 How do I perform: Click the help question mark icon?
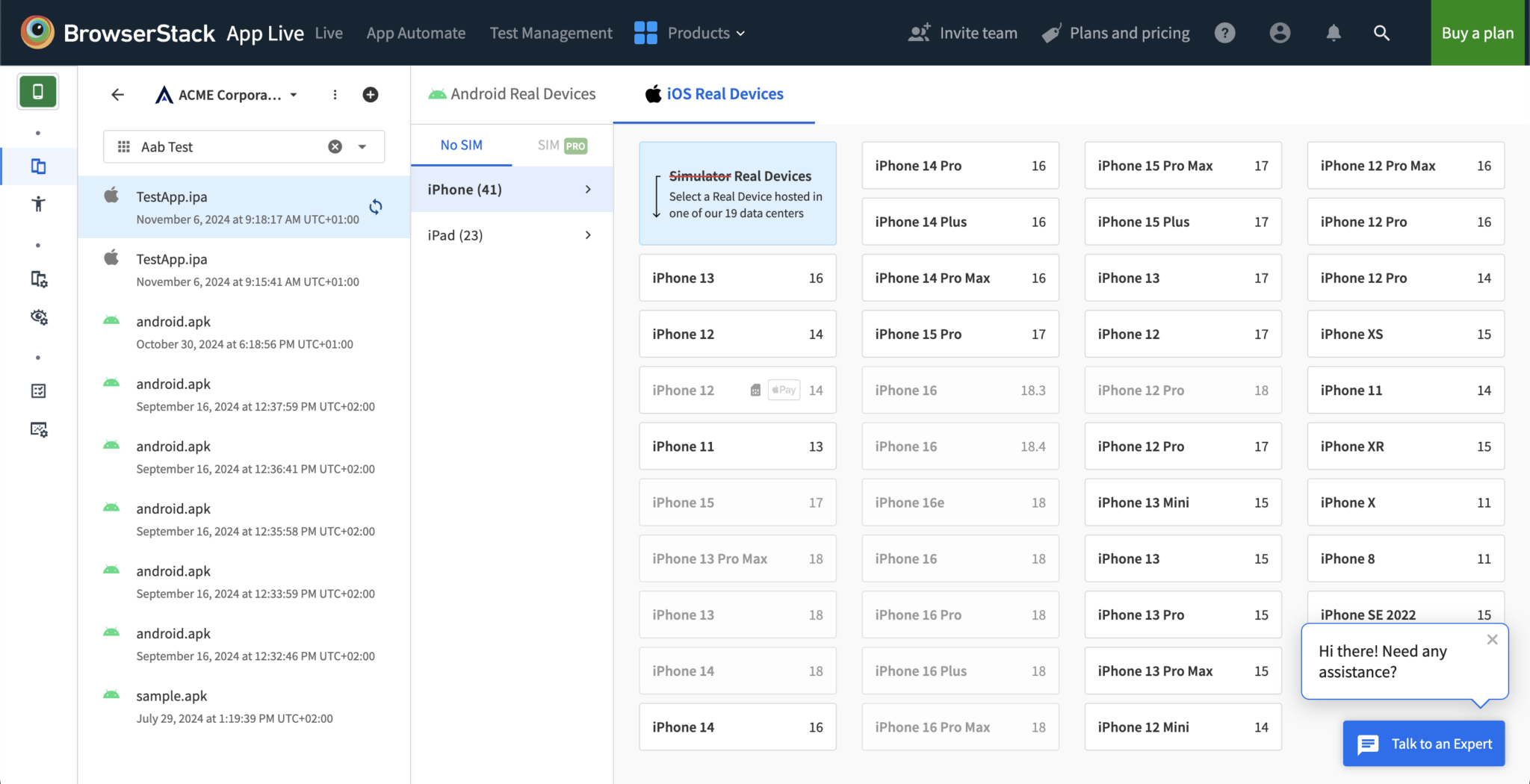[x=1224, y=32]
